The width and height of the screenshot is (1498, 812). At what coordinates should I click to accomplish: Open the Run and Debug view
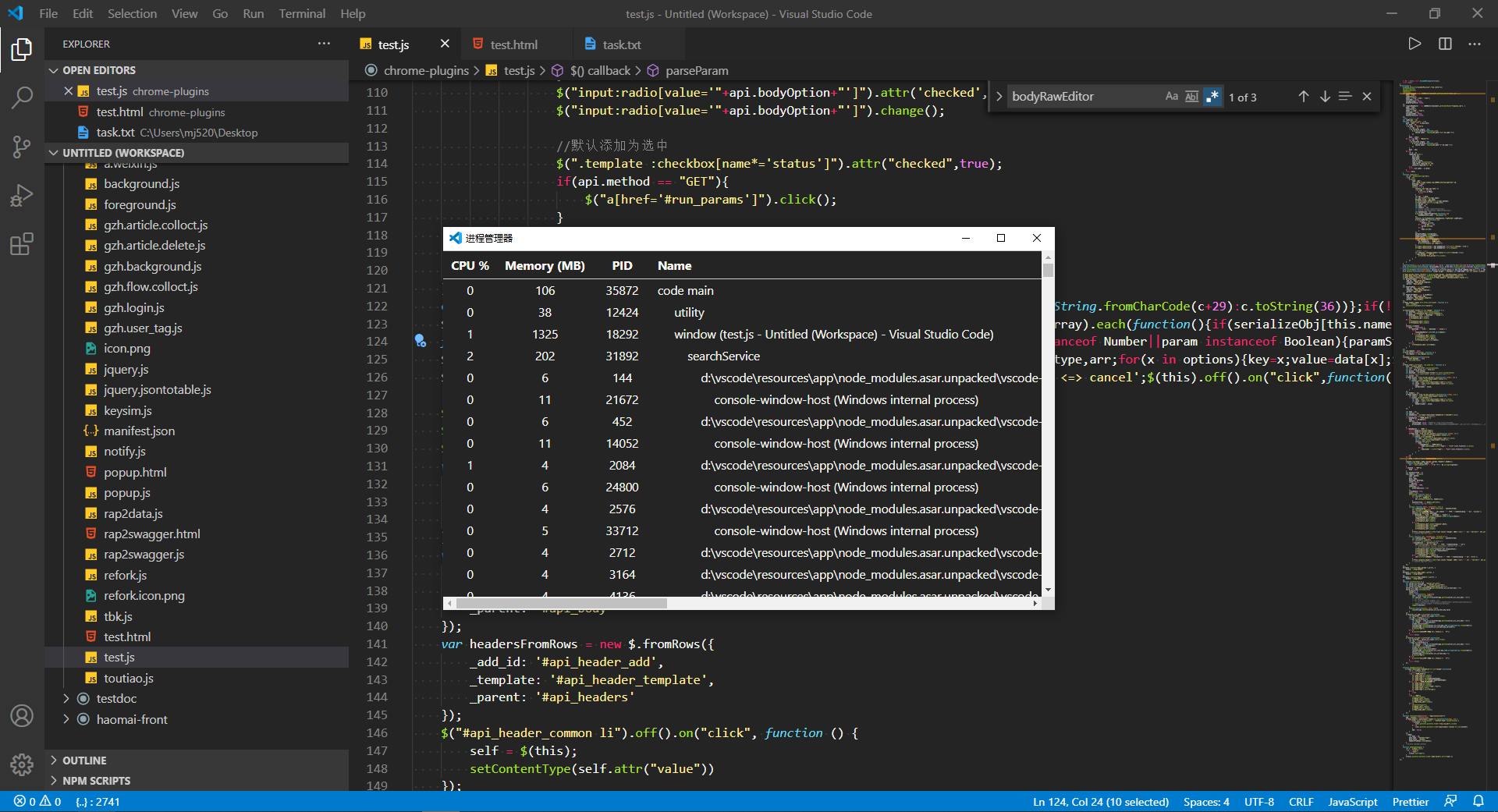click(21, 195)
